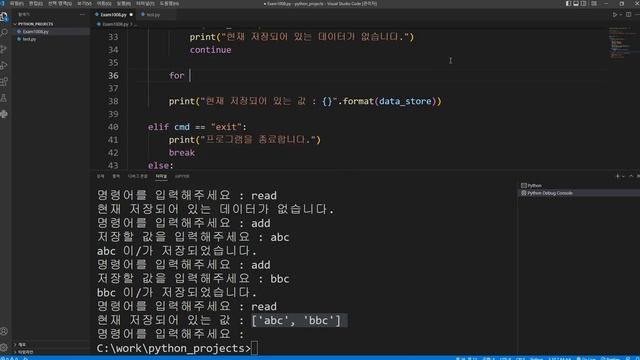Screen dimensions: 640x360
Task: Open the Extensions view
Action: tap(4, 82)
